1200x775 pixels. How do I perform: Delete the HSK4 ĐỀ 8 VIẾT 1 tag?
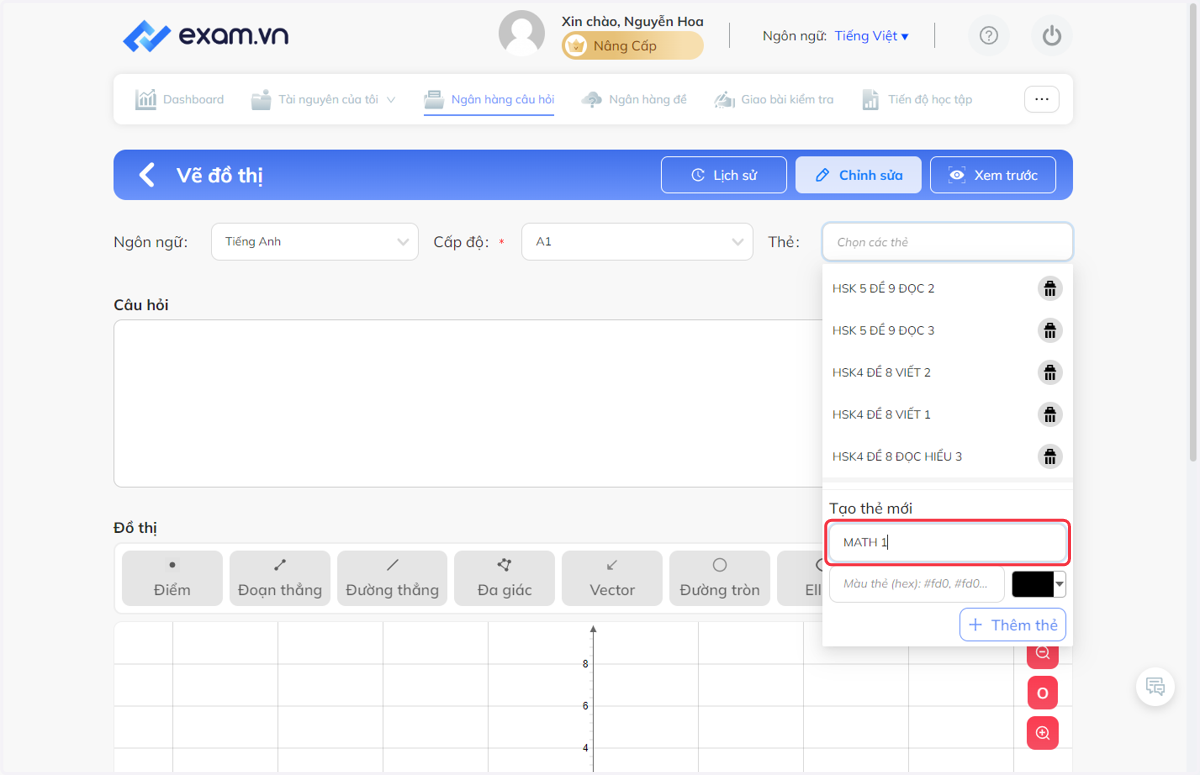click(x=1050, y=415)
